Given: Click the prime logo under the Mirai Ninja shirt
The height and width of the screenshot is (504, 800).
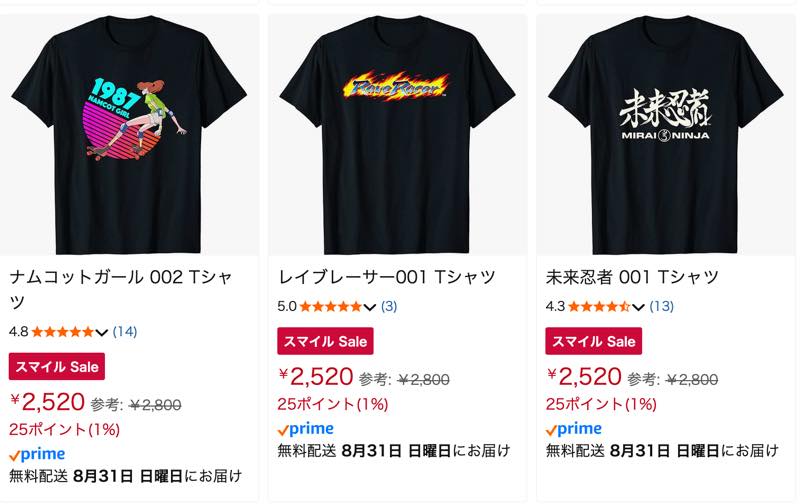Looking at the screenshot, I should click(x=574, y=430).
